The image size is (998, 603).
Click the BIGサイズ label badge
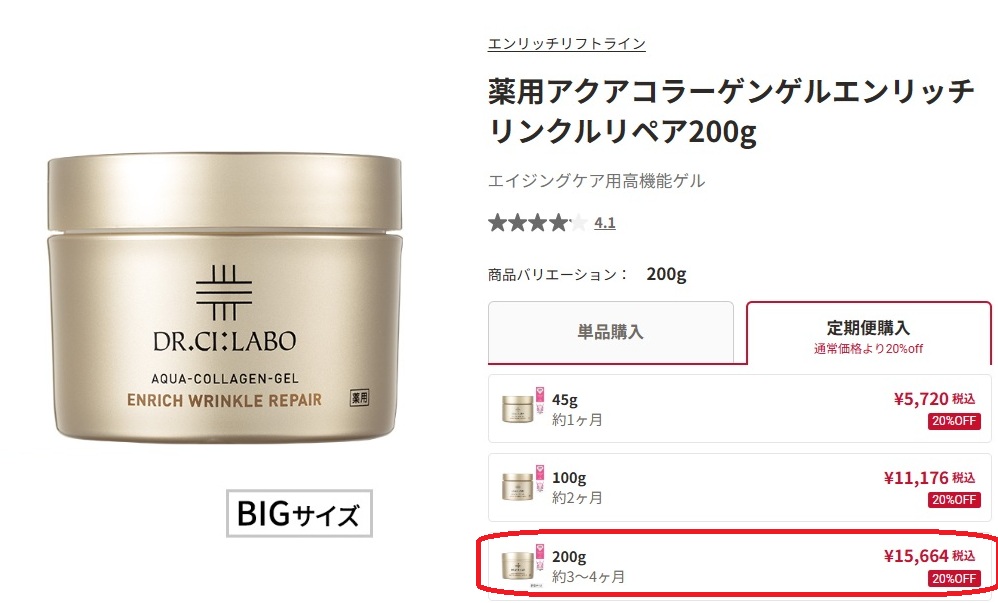[299, 513]
